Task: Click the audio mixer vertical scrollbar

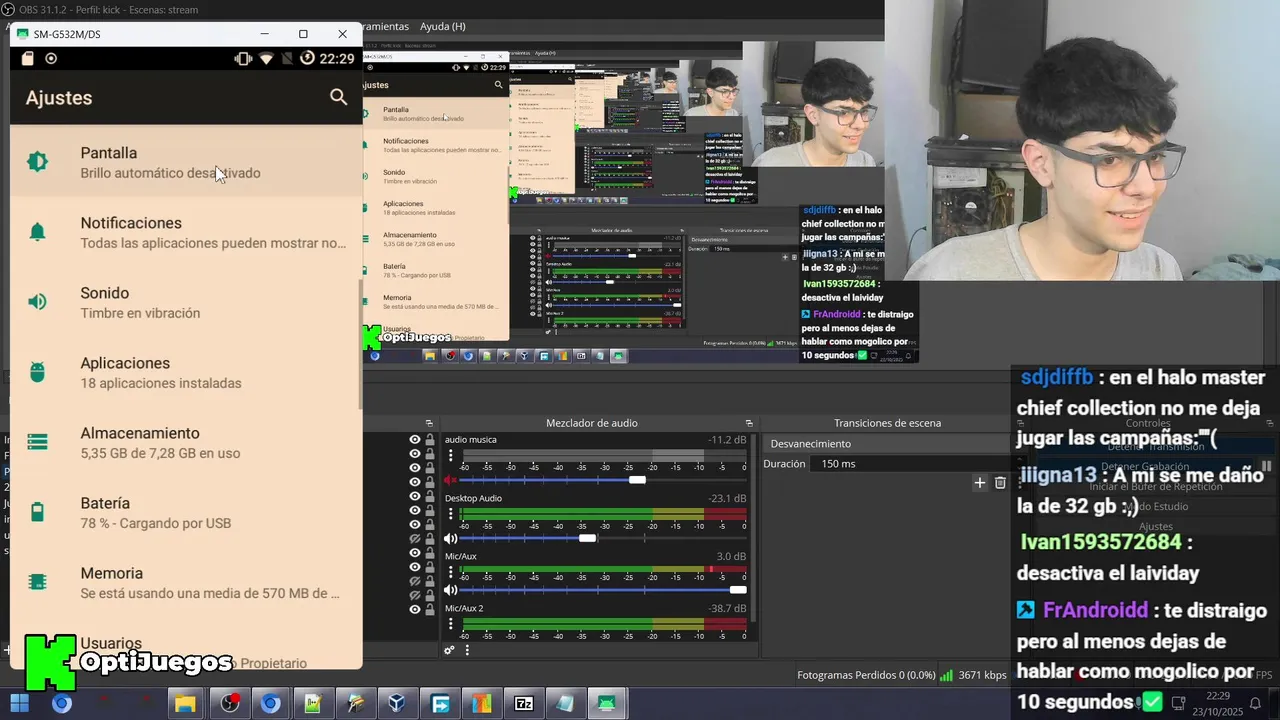Action: 755,530
